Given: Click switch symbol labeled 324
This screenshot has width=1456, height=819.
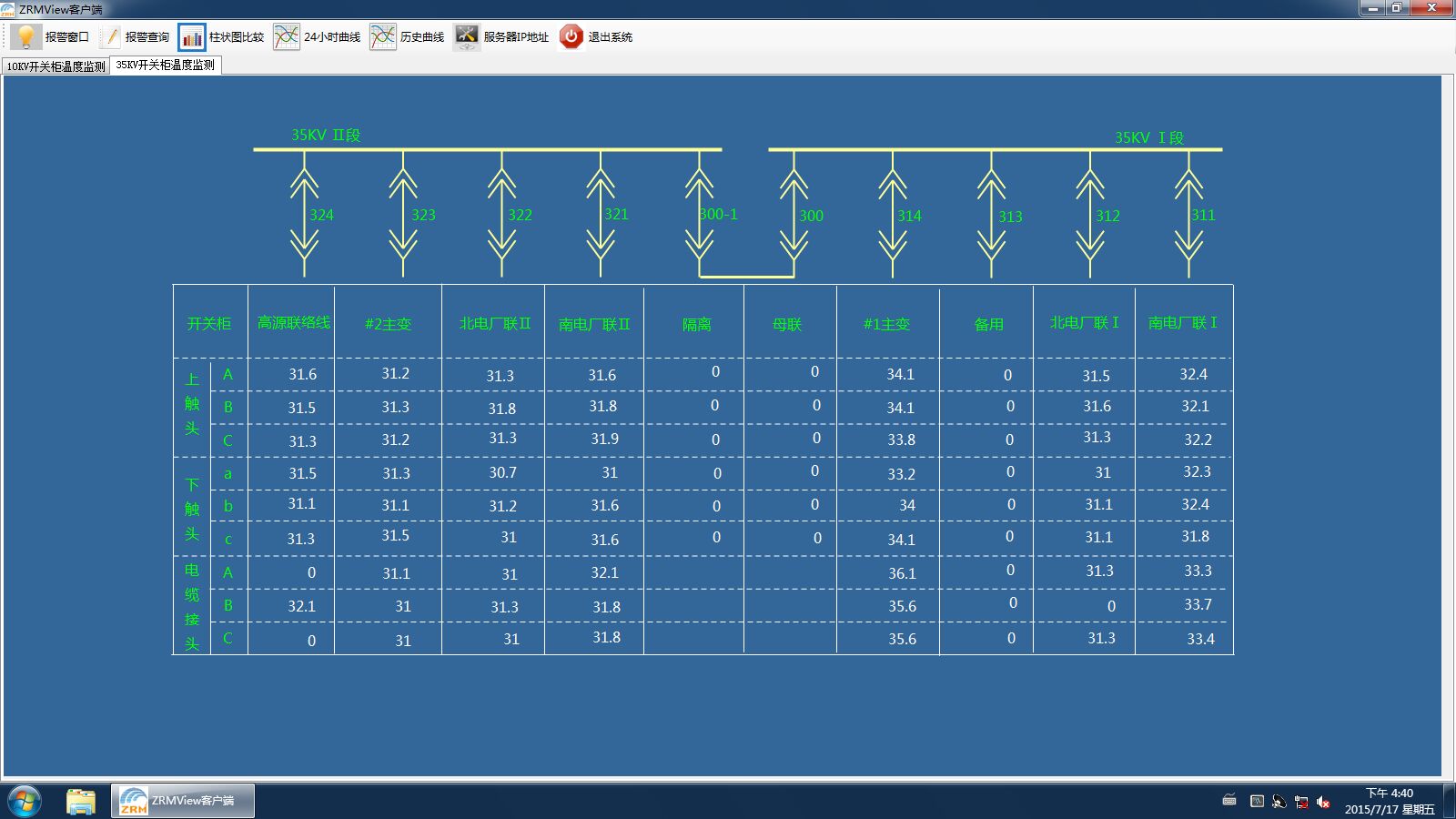Looking at the screenshot, I should [304, 215].
